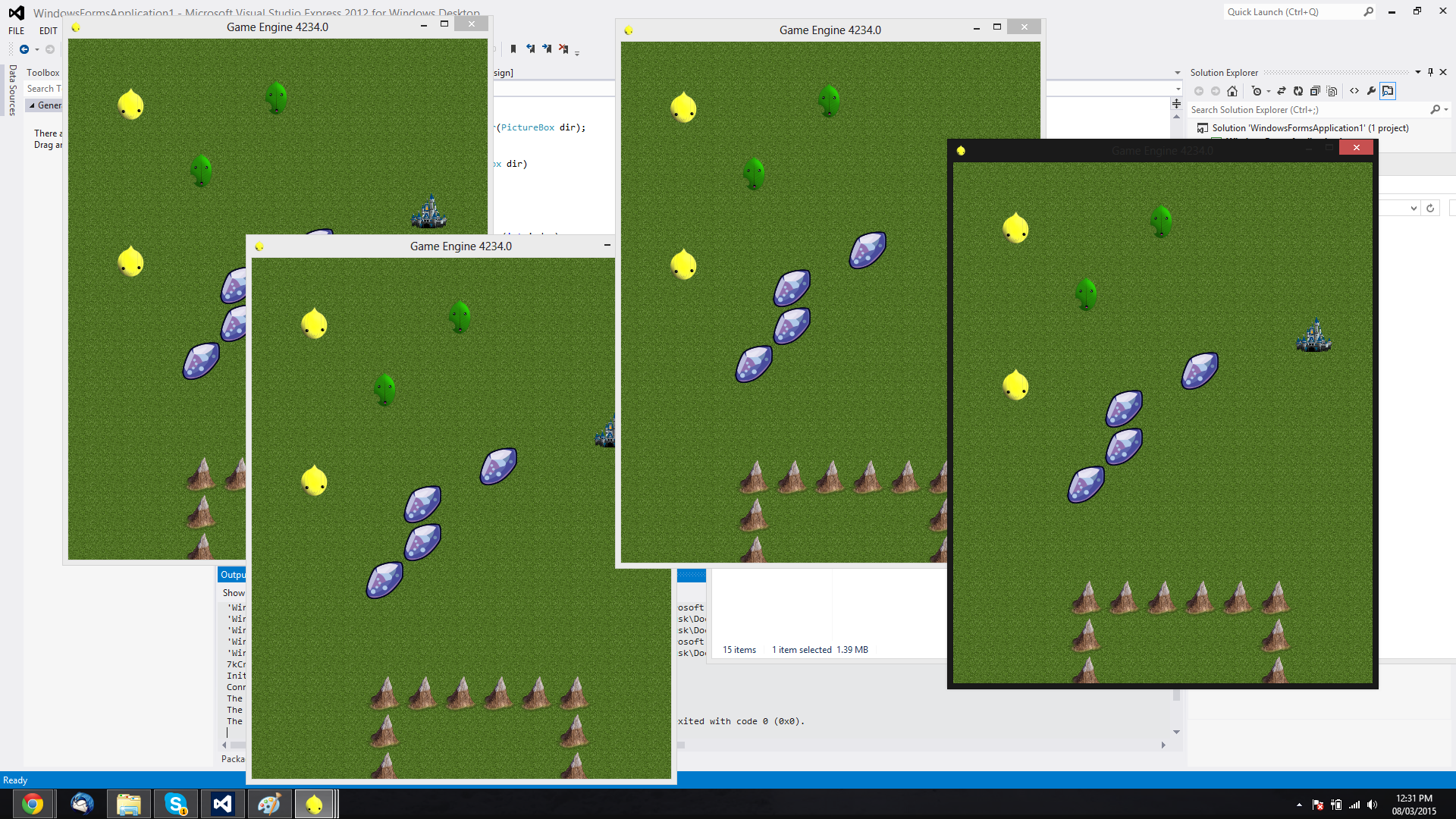Image resolution: width=1456 pixels, height=819 pixels.
Task: Open the FILE menu
Action: [17, 31]
